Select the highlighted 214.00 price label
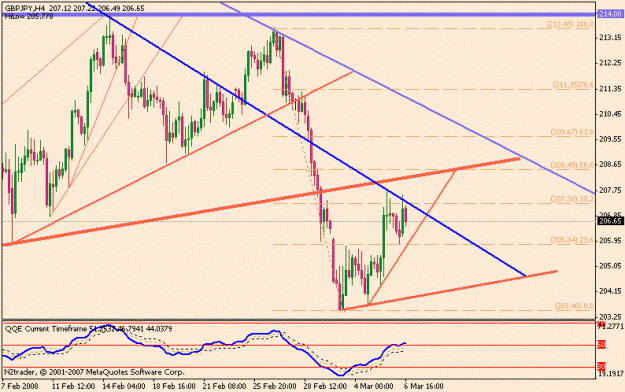 click(x=610, y=14)
